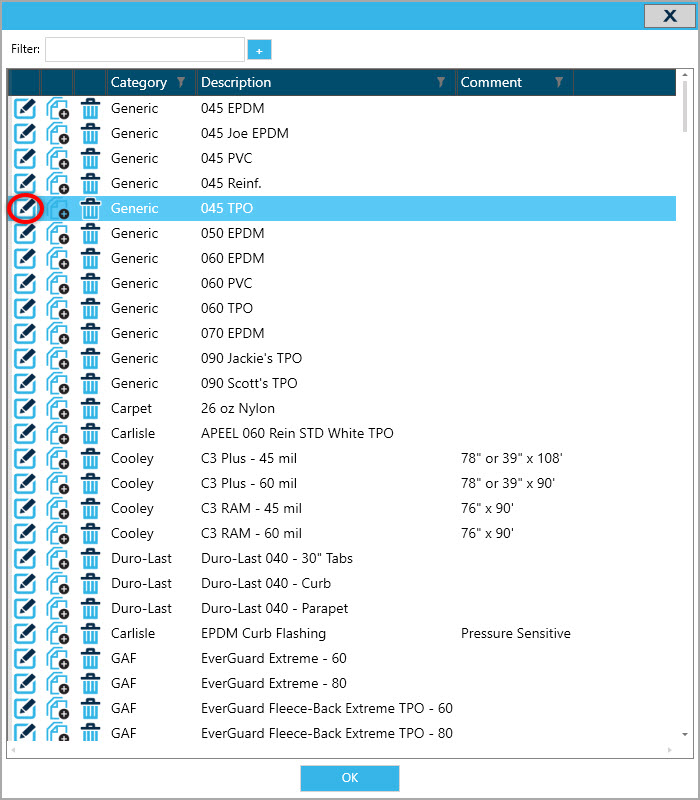Delete the 045 EPDM entry
Screen dimensions: 700x800
point(90,108)
